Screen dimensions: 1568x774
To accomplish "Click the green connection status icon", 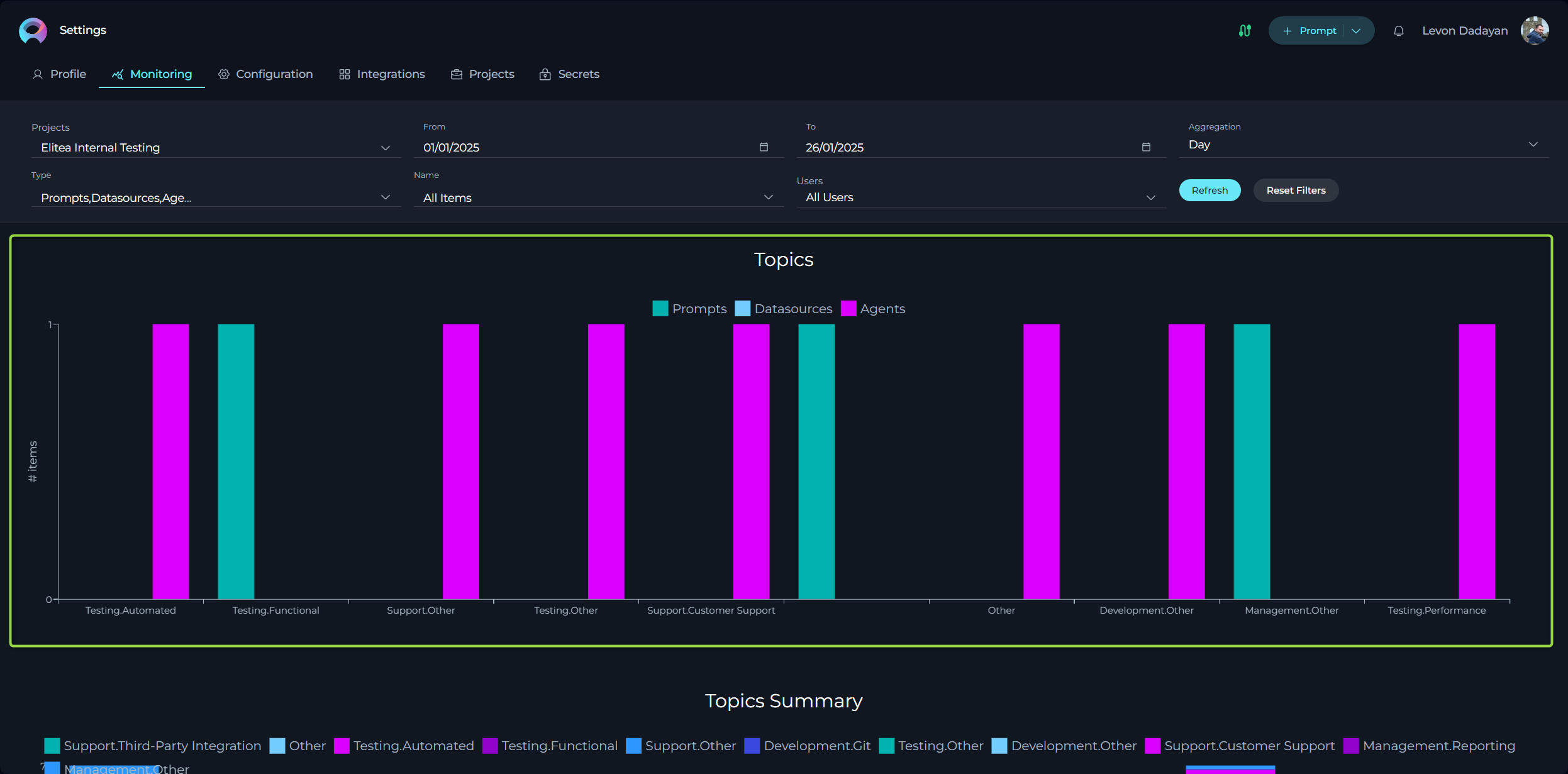I will [1245, 30].
